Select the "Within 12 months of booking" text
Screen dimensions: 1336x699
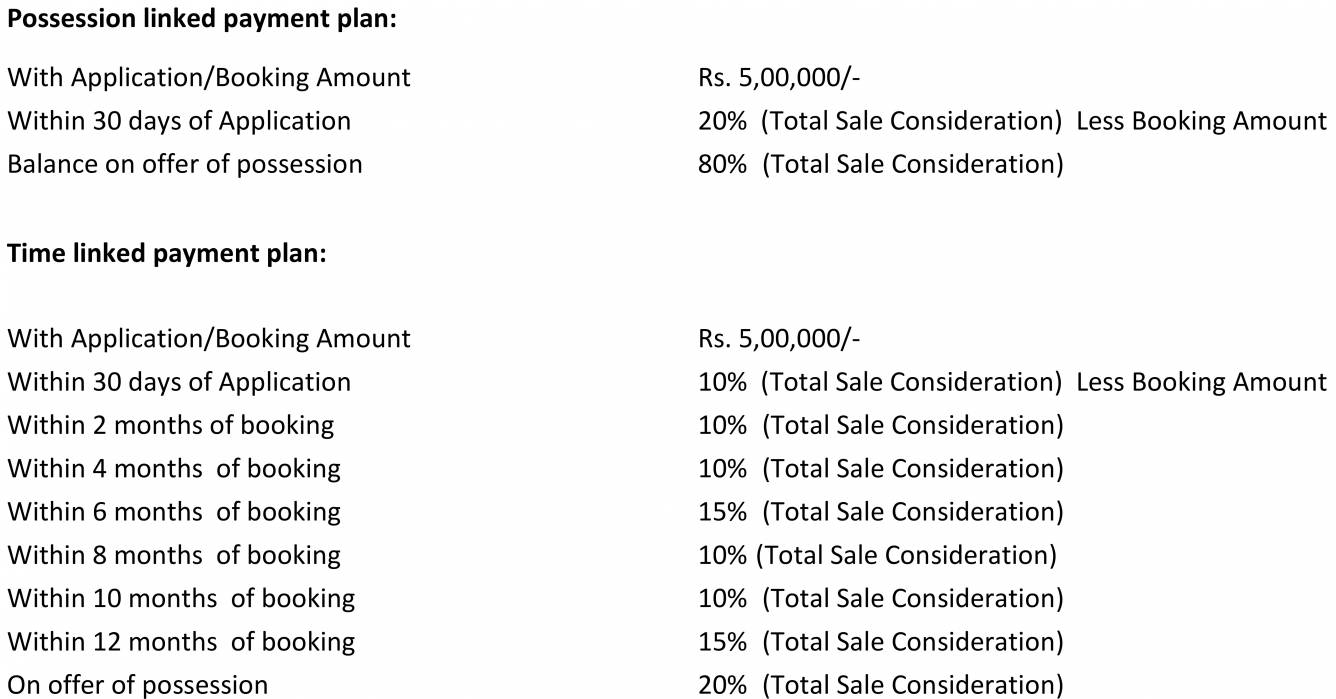[x=181, y=641]
